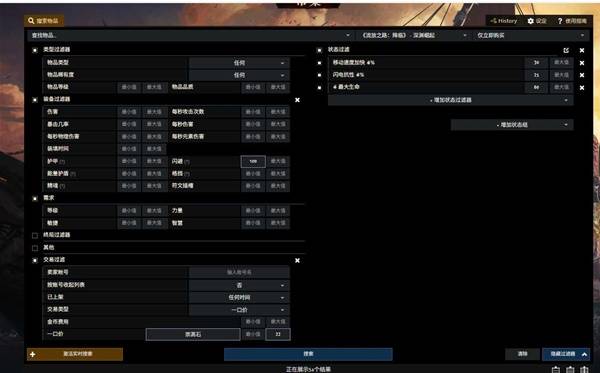Viewport: 600px width, 373px height.
Task: Click the 闪电抗性 minimum value field
Action: tap(536, 75)
